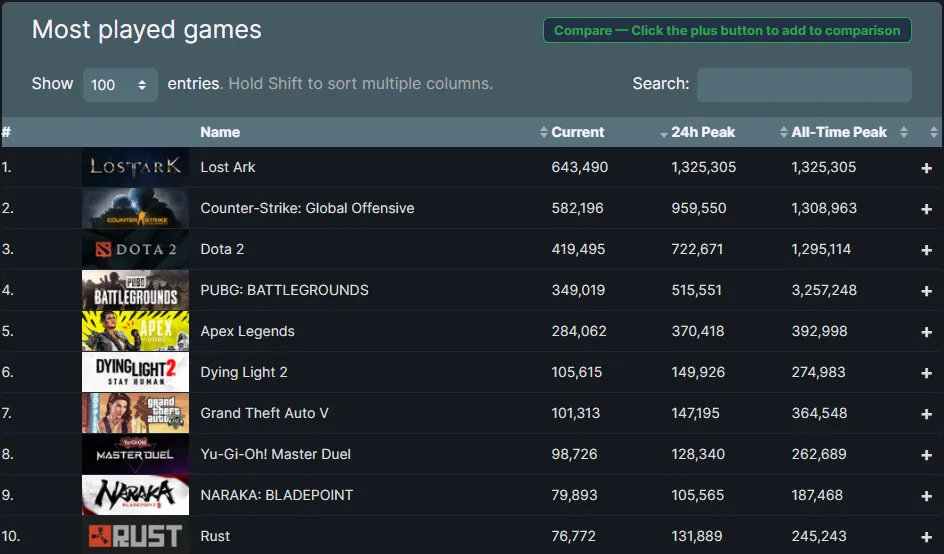Click the Most played games heading
Image resolution: width=944 pixels, height=554 pixels.
pyautogui.click(x=146, y=30)
